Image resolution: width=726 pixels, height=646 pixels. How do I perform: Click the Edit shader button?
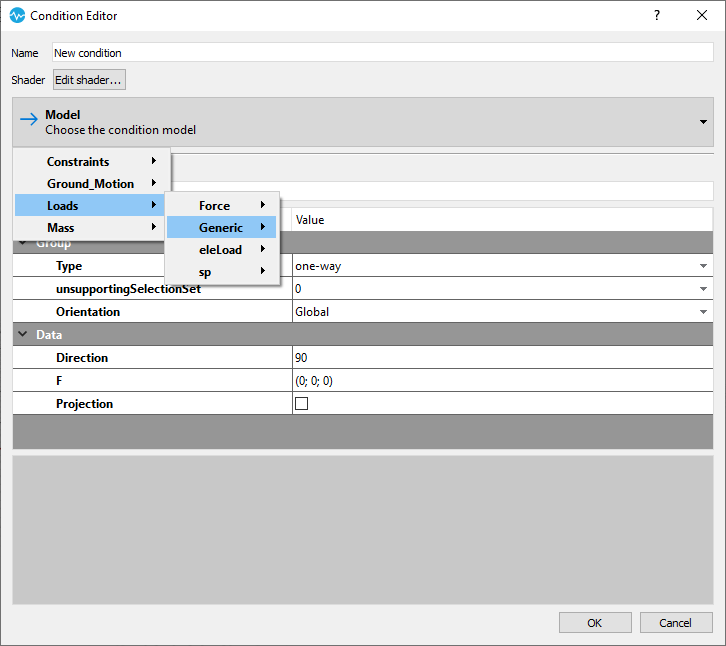point(89,80)
